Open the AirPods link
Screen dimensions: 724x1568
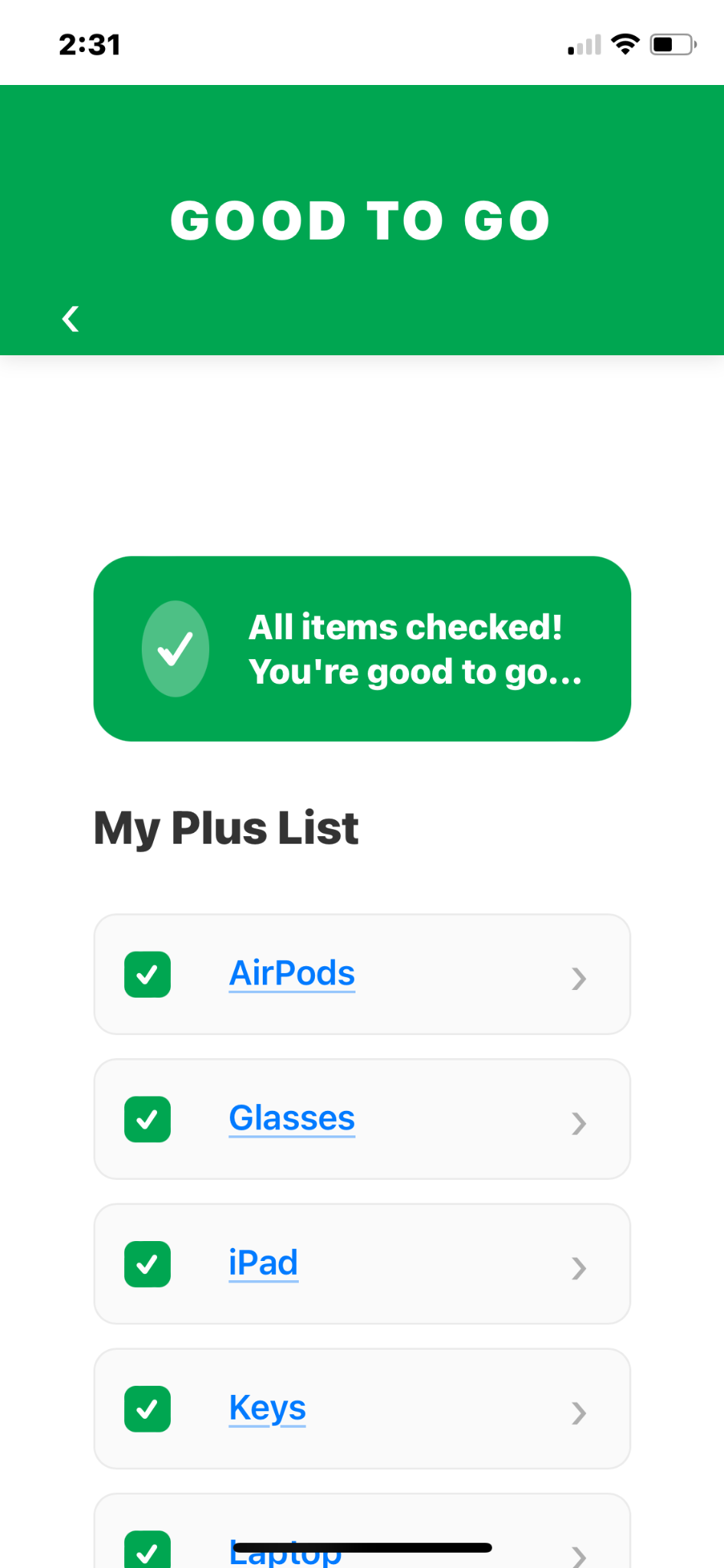pos(292,974)
